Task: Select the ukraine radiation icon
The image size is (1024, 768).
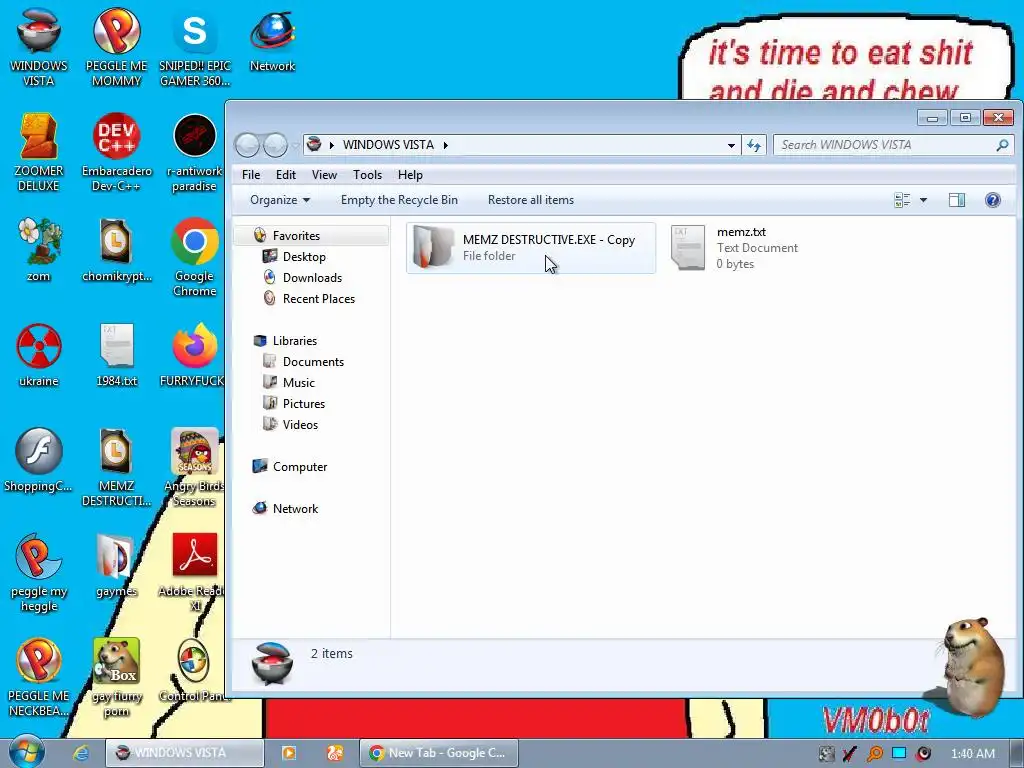Action: (x=39, y=355)
